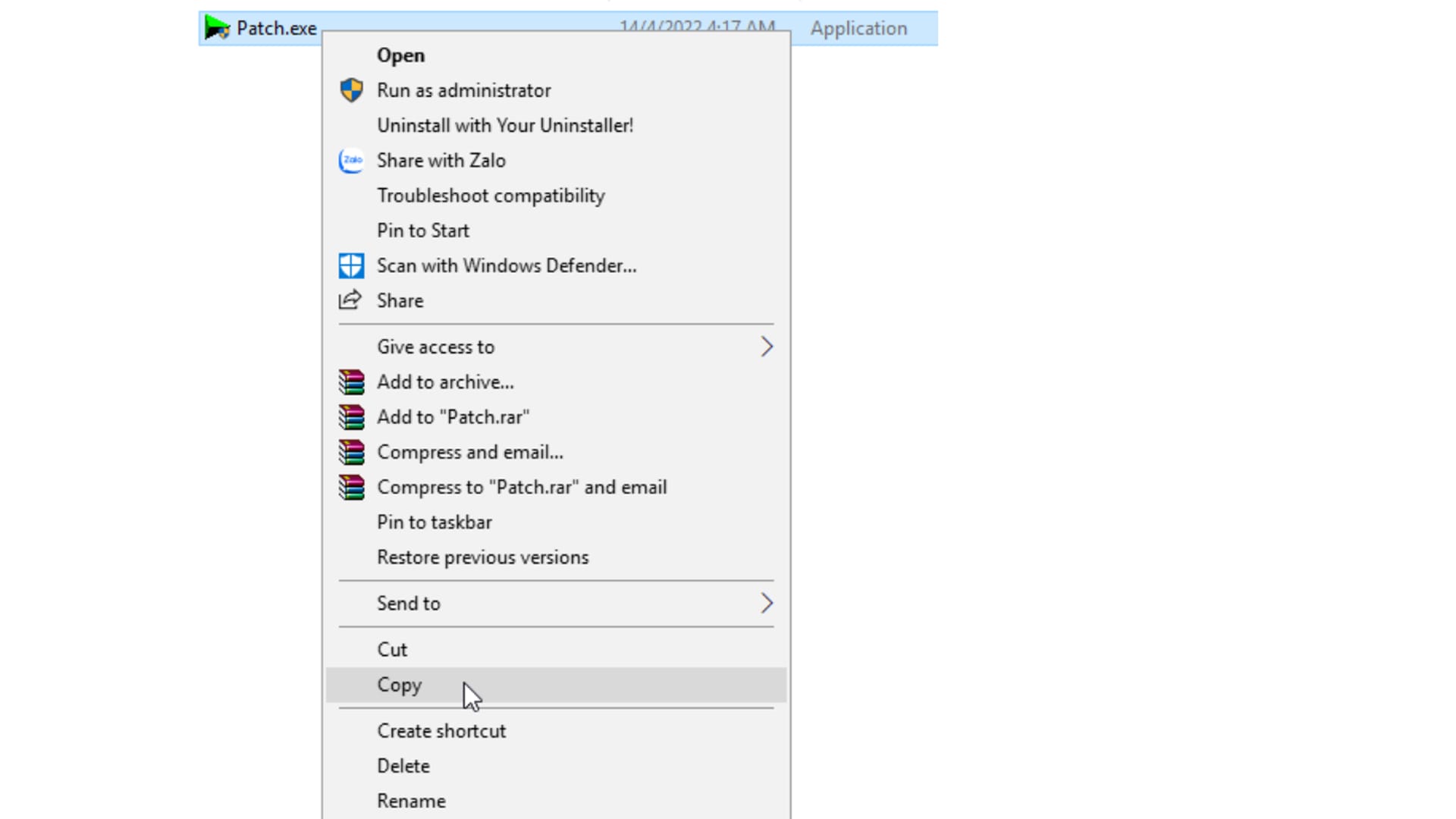This screenshot has width=1456, height=819.
Task: Select Cut from the context menu
Action: pyautogui.click(x=392, y=650)
